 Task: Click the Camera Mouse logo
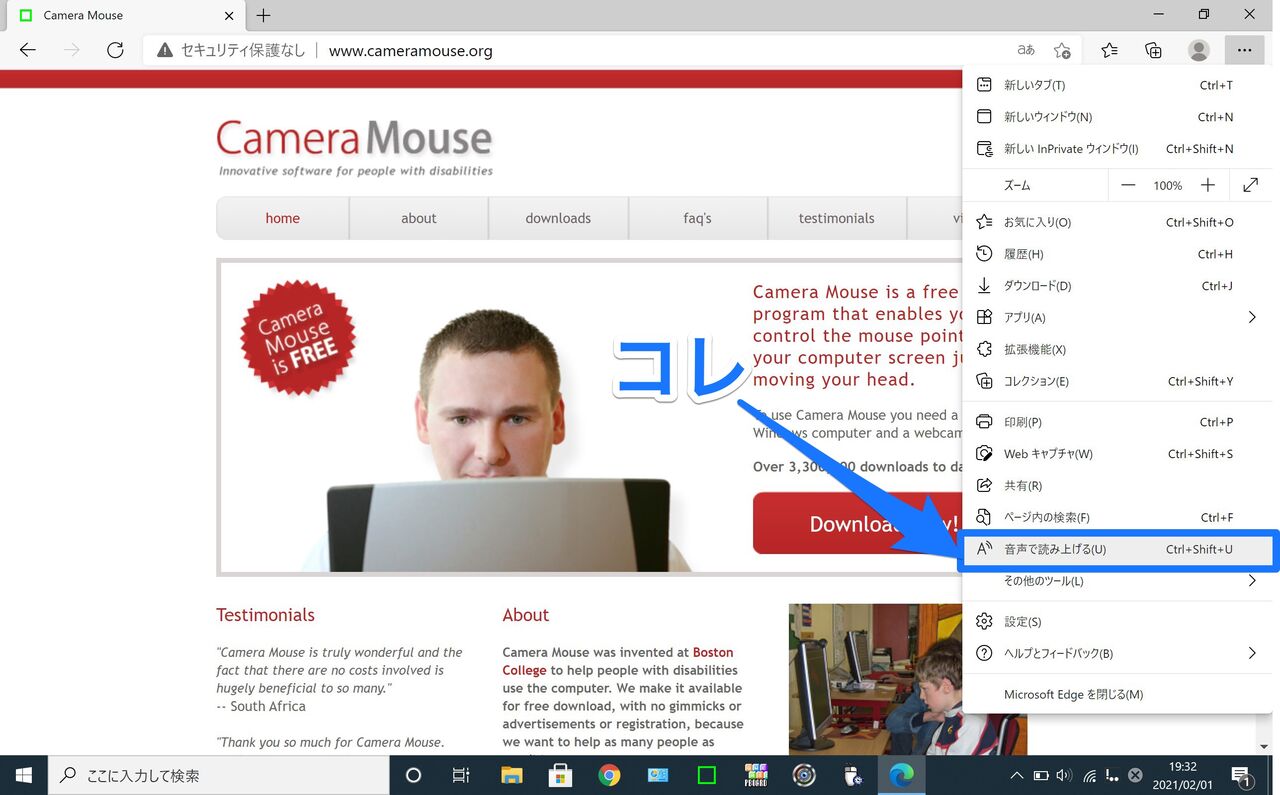click(x=355, y=146)
